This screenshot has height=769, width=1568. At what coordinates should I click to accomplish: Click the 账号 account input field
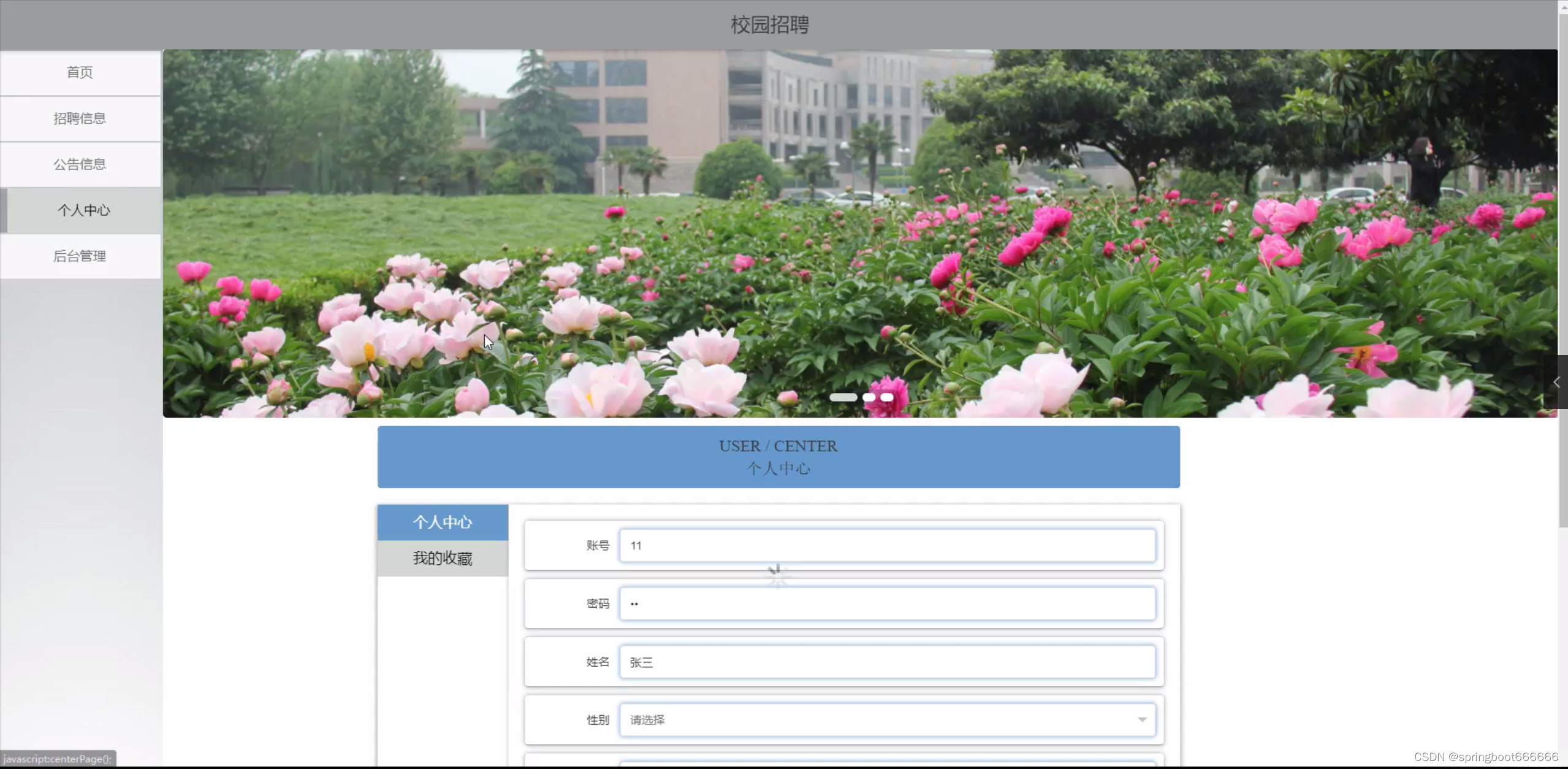click(886, 545)
